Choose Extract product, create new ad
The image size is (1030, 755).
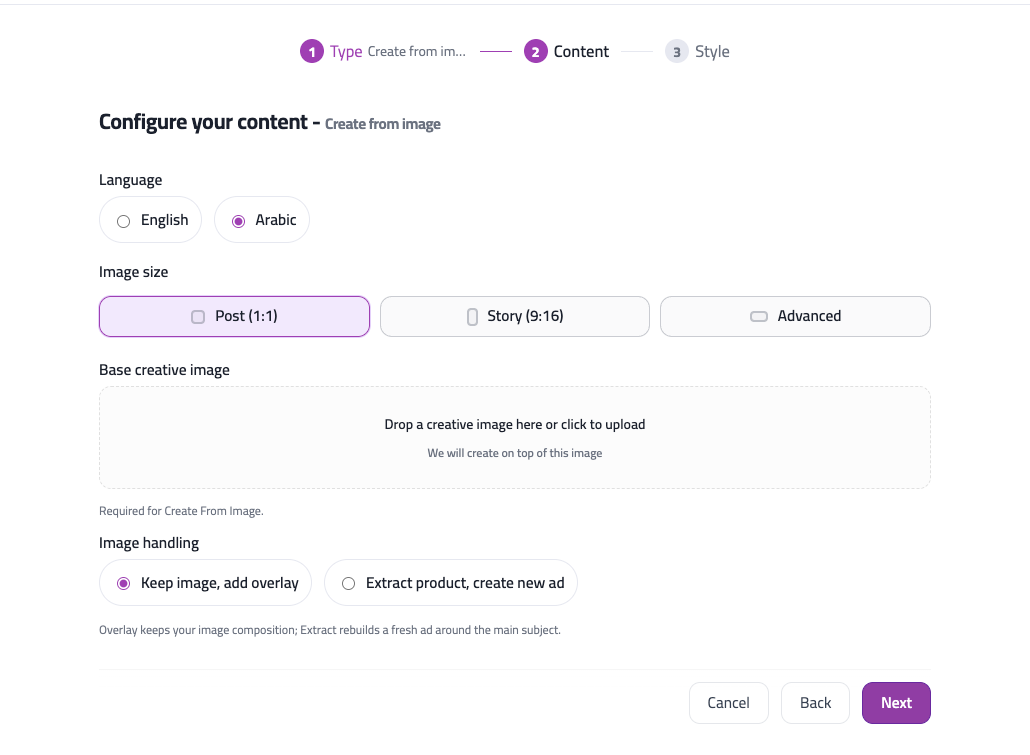click(x=450, y=582)
